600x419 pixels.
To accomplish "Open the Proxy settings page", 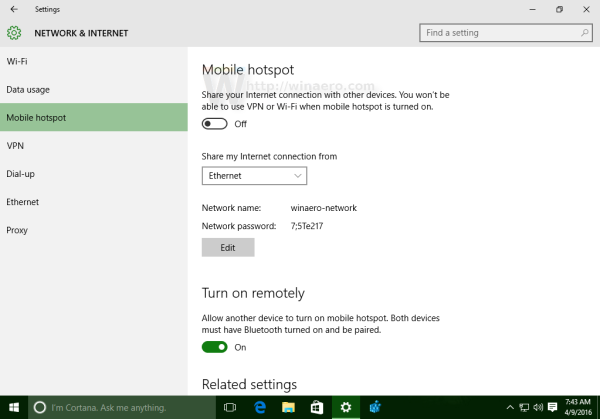I will (17, 230).
